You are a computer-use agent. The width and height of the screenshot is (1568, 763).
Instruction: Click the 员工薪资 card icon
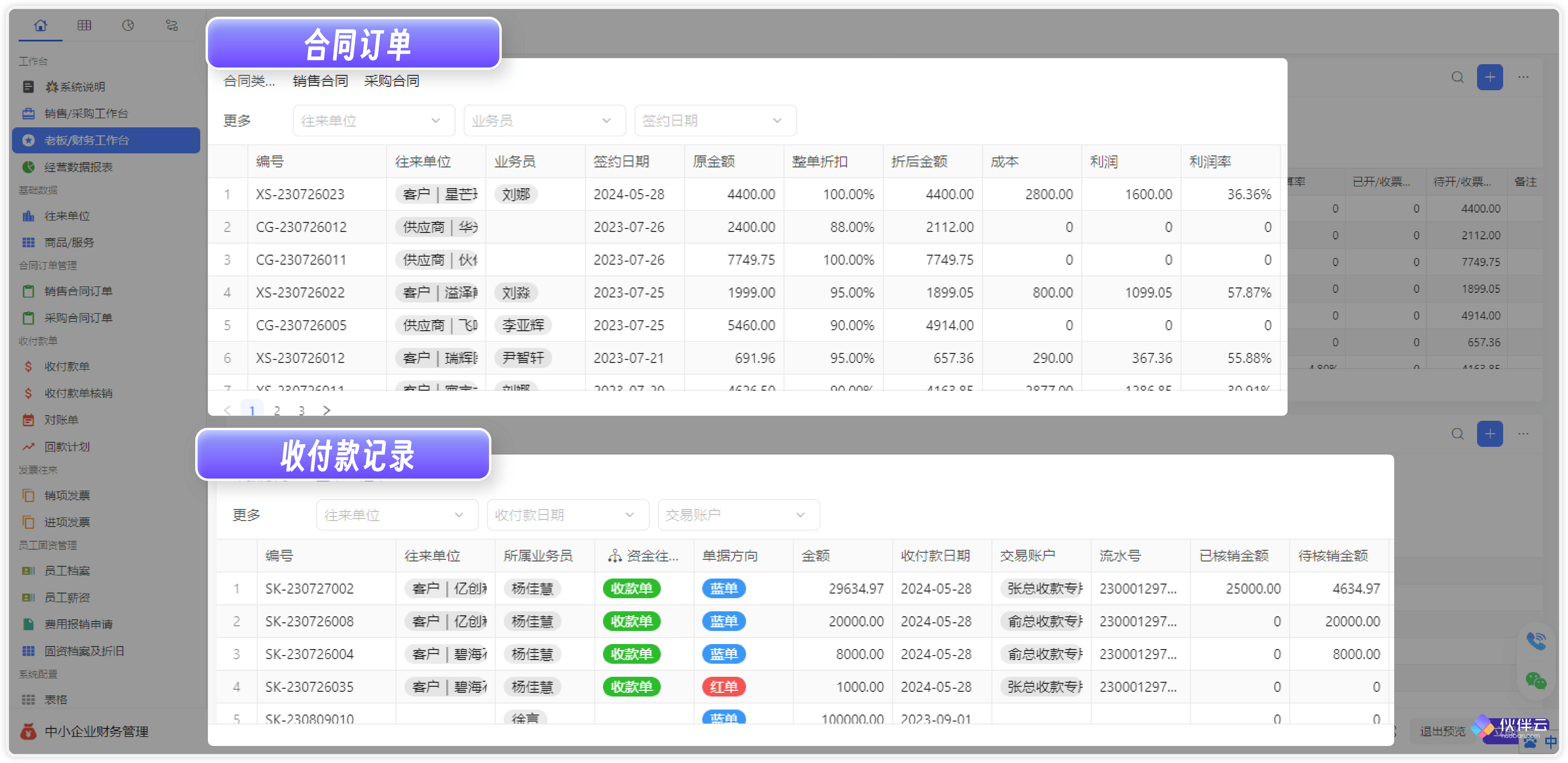coord(28,598)
